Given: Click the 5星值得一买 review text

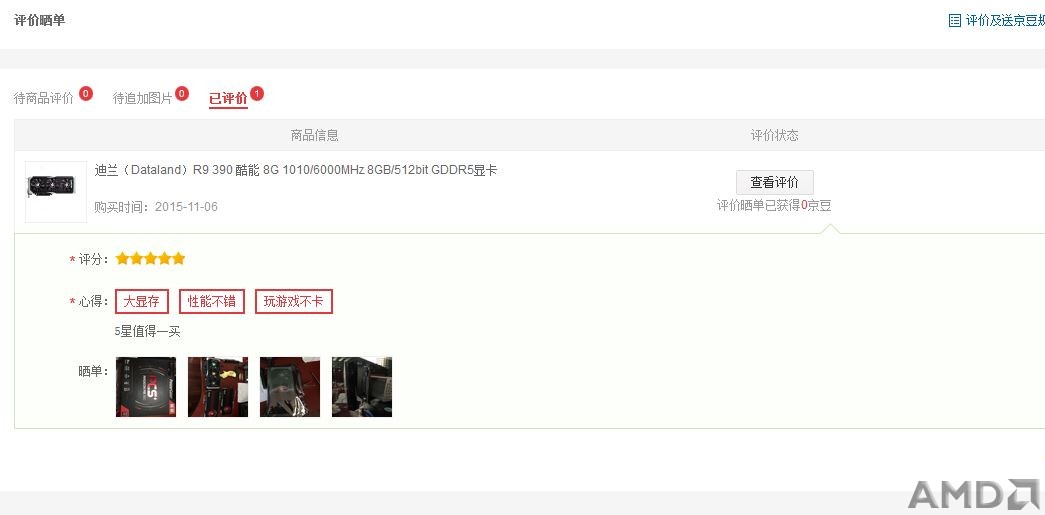Looking at the screenshot, I should pos(148,331).
